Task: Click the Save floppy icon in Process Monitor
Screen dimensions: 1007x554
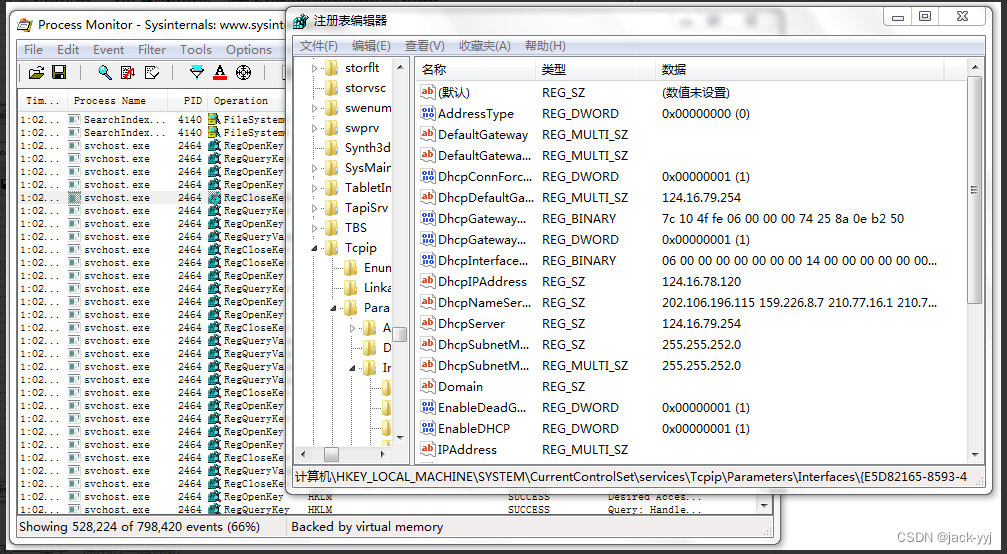Action: coord(59,73)
